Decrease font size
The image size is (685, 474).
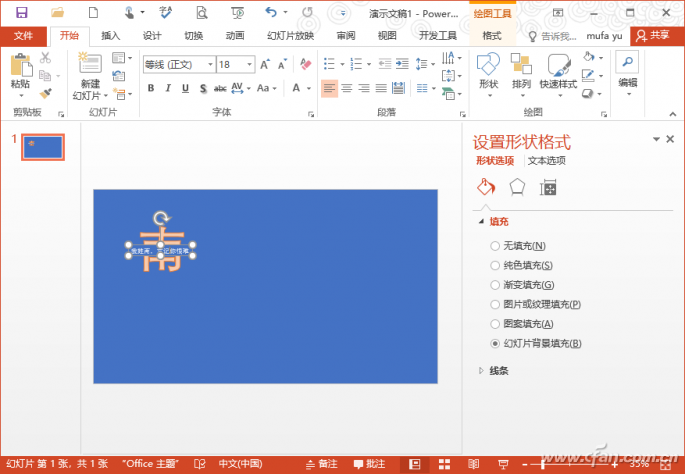click(x=282, y=65)
